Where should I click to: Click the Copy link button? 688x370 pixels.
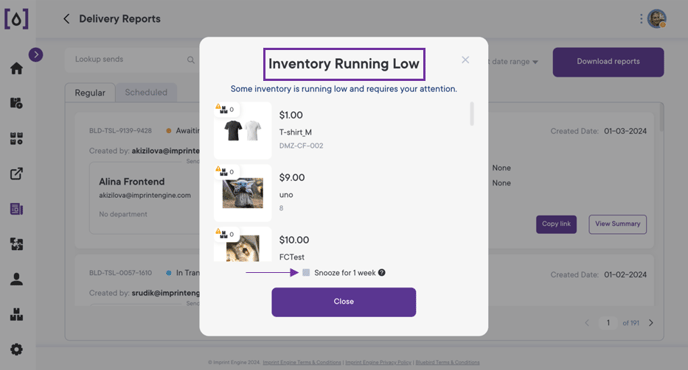[x=556, y=224]
